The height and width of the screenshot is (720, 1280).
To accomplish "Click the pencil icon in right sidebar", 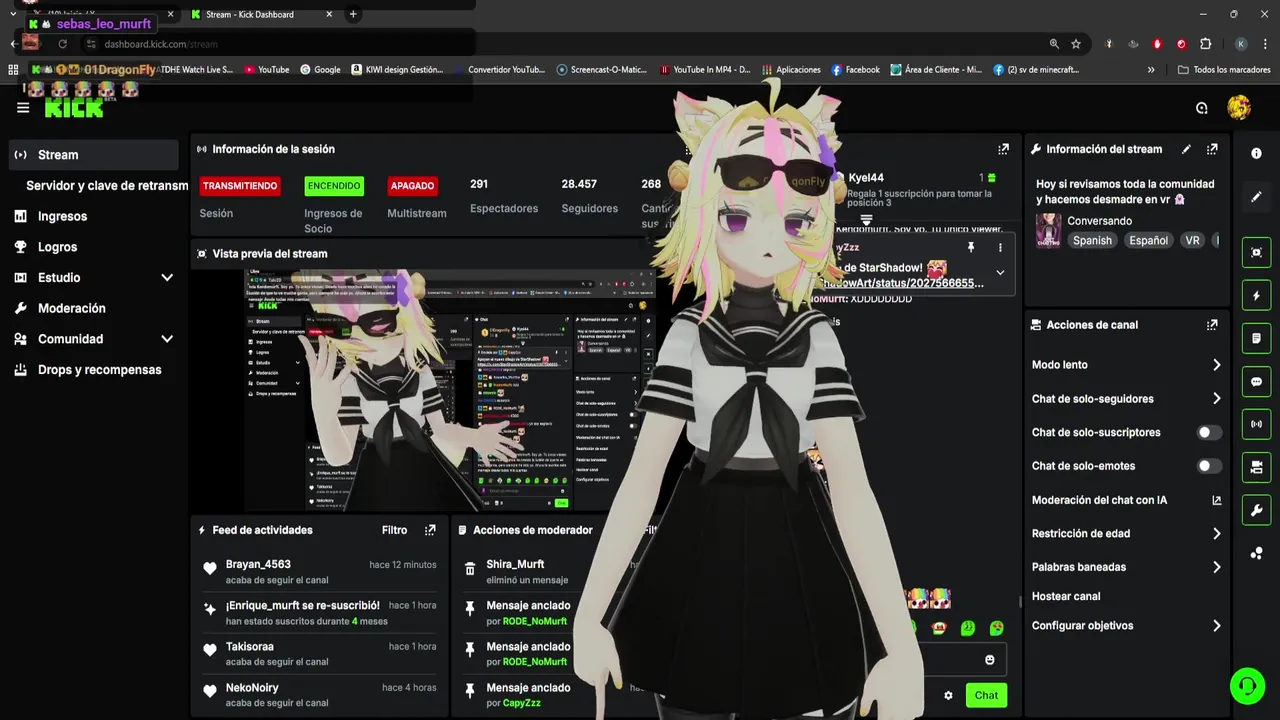I will 1256,197.
